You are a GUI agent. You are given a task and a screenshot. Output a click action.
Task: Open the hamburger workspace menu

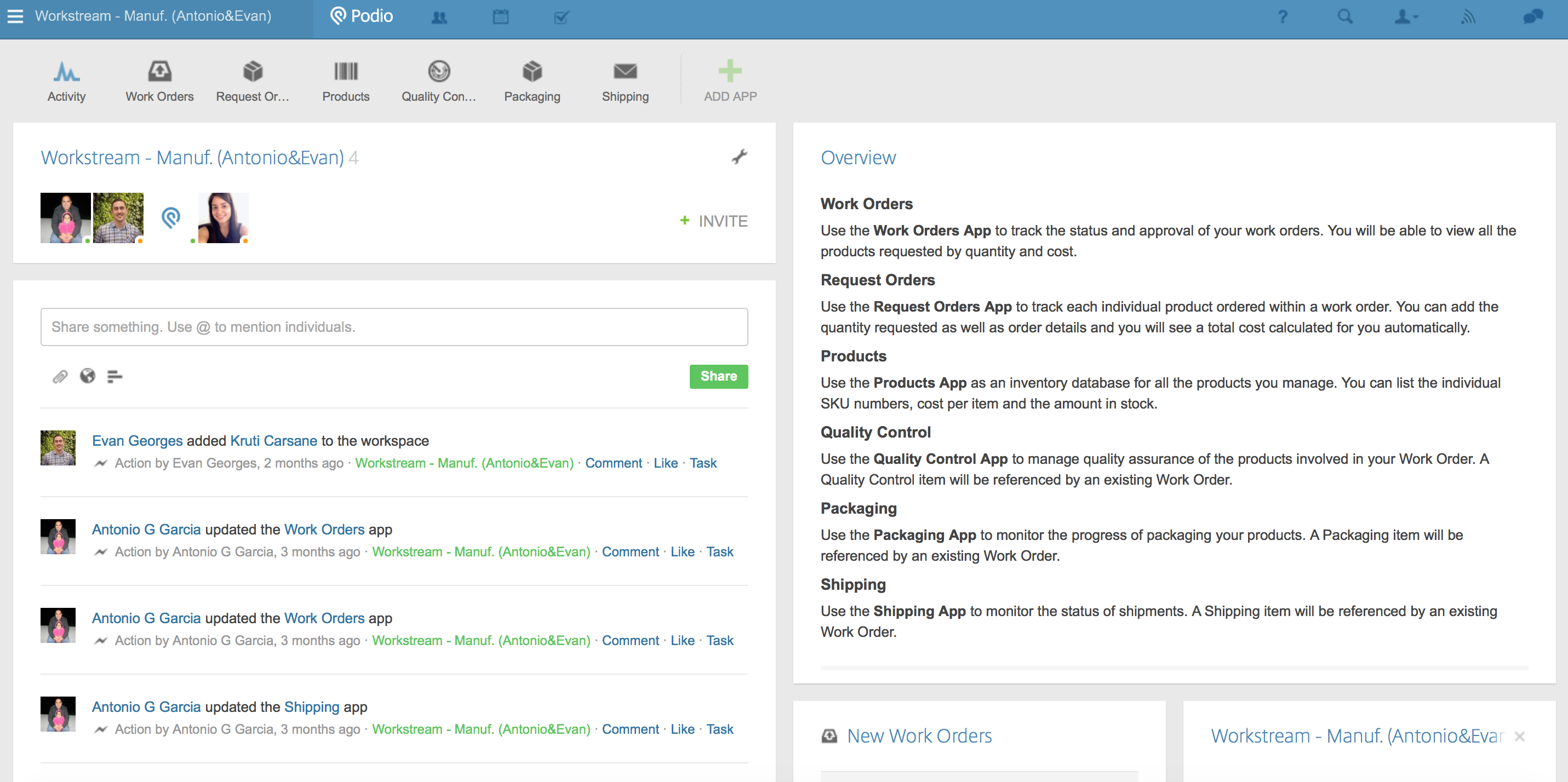(15, 16)
